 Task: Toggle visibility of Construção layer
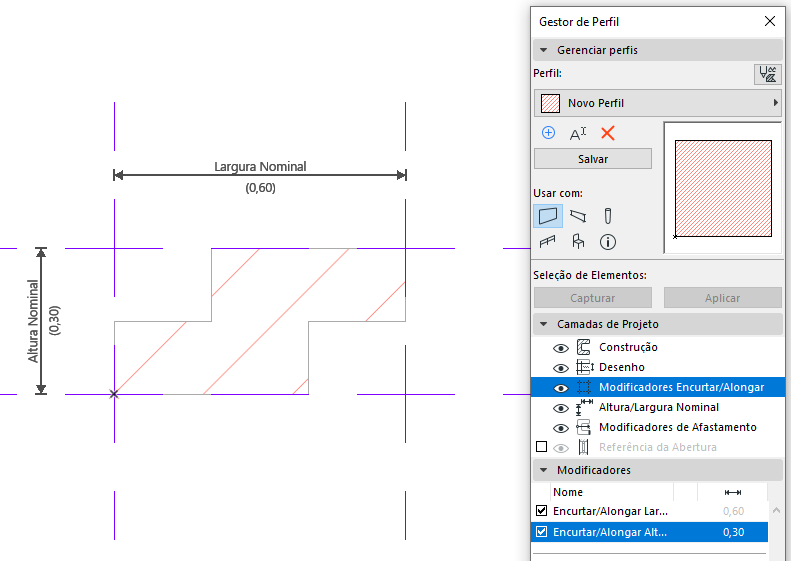point(560,348)
